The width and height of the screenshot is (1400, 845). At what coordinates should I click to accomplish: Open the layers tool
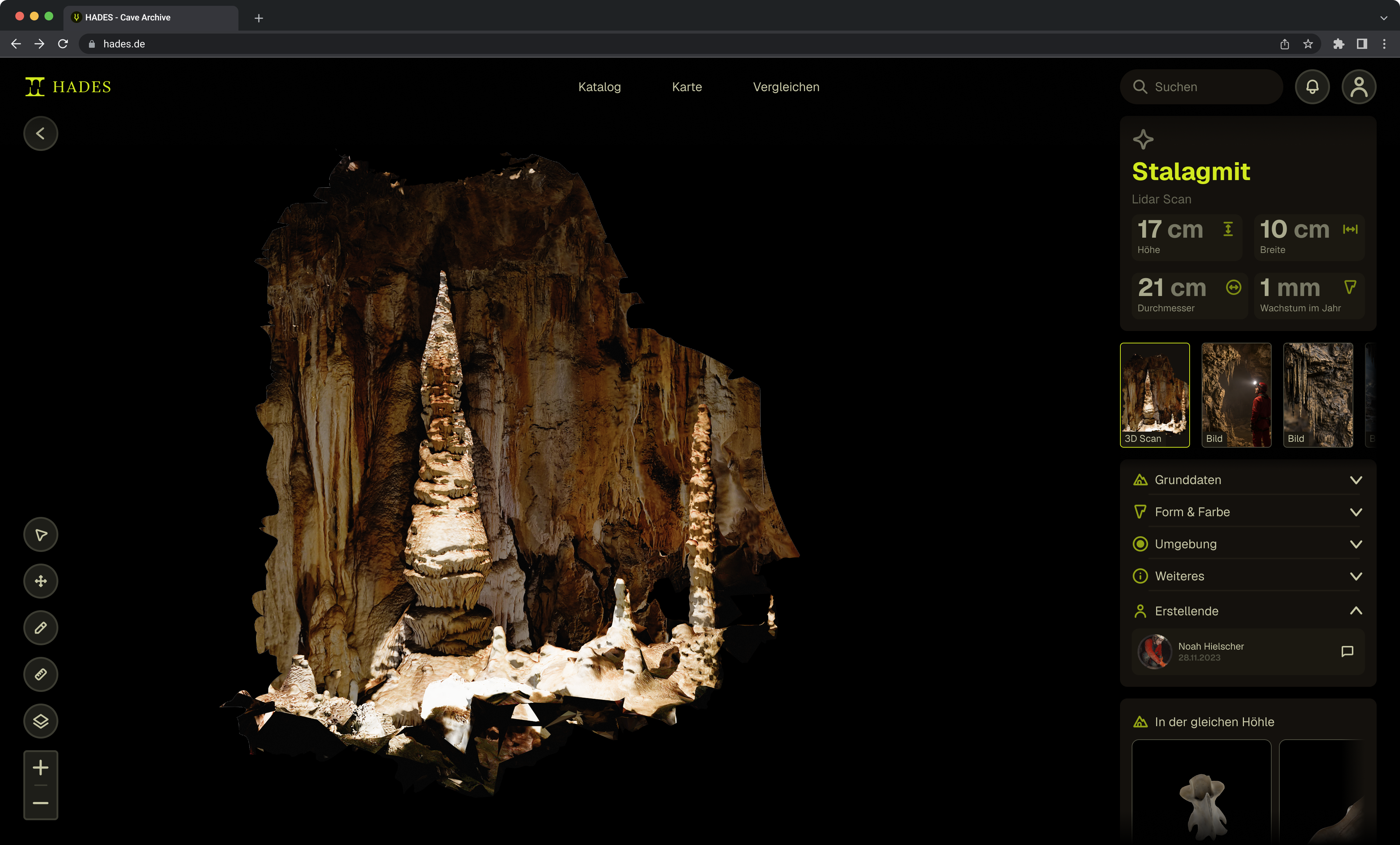40,721
